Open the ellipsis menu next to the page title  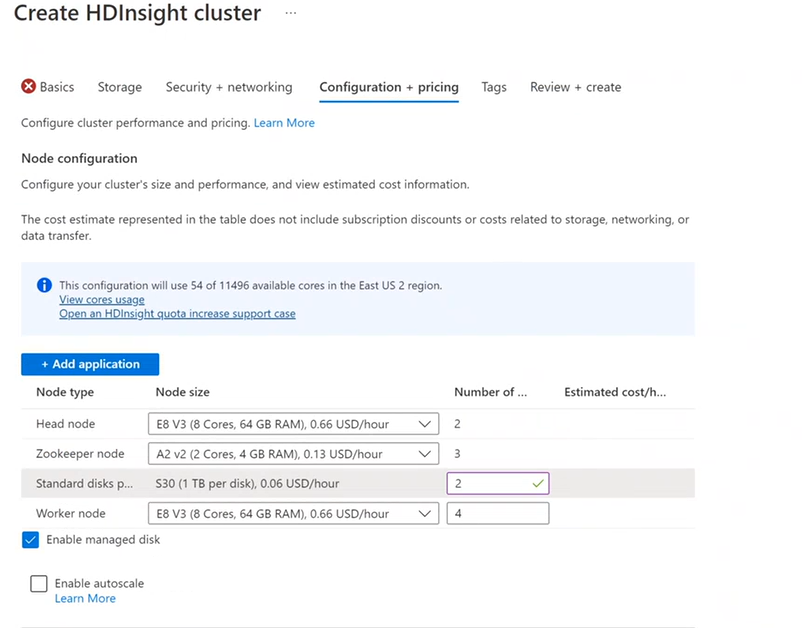pyautogui.click(x=290, y=14)
